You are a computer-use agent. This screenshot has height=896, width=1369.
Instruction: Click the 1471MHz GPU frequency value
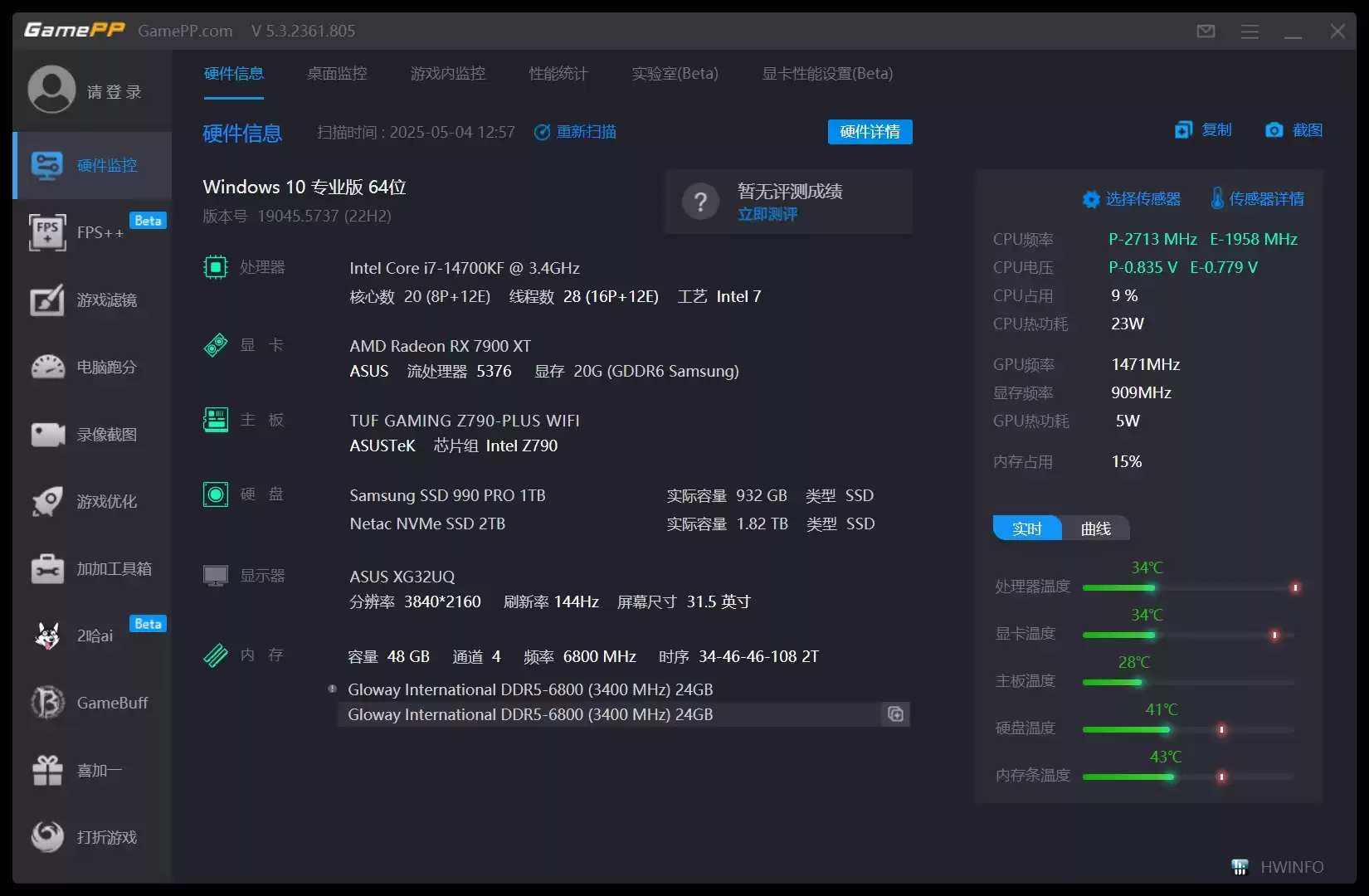(1145, 364)
